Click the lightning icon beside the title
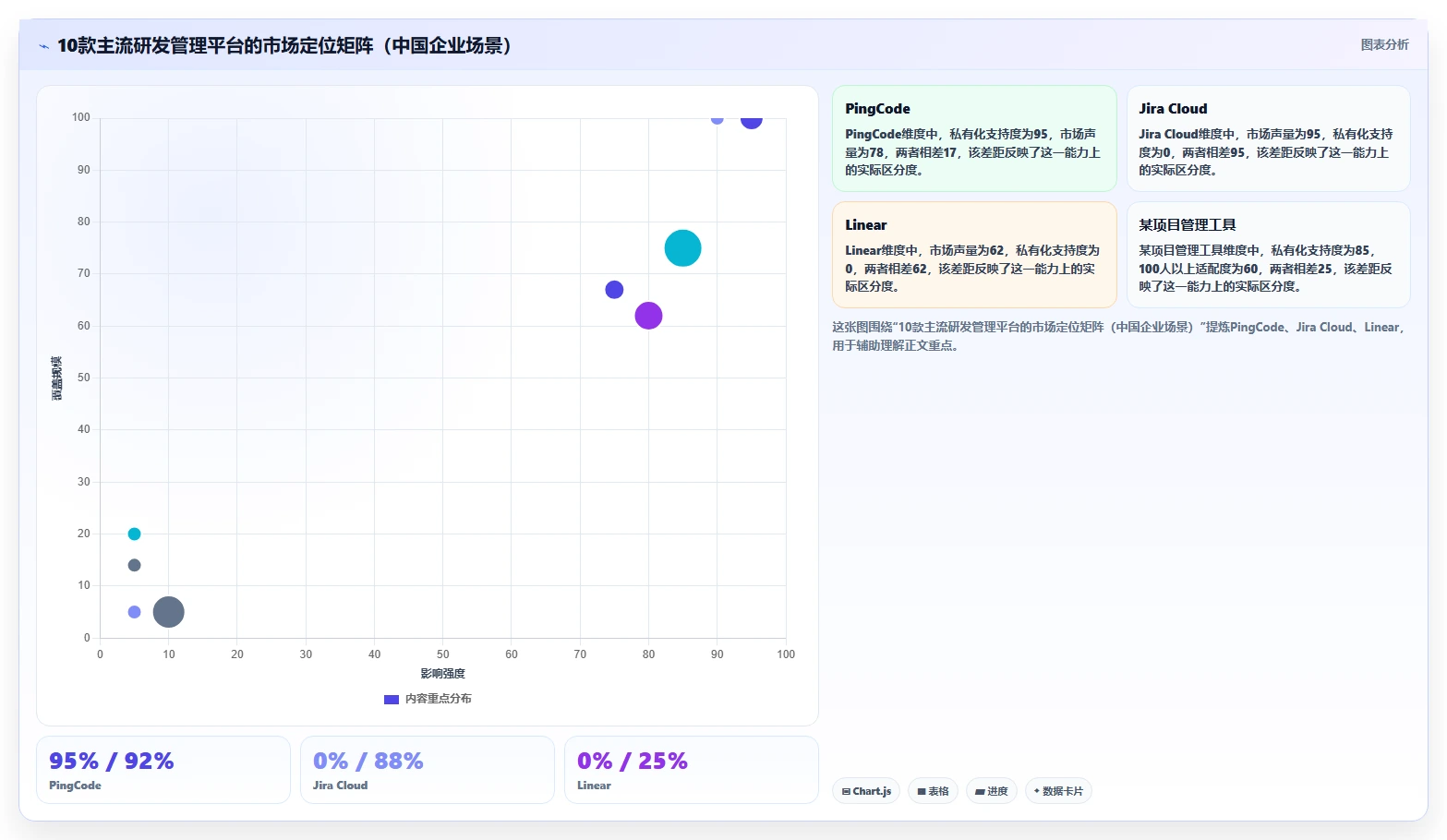 43,46
